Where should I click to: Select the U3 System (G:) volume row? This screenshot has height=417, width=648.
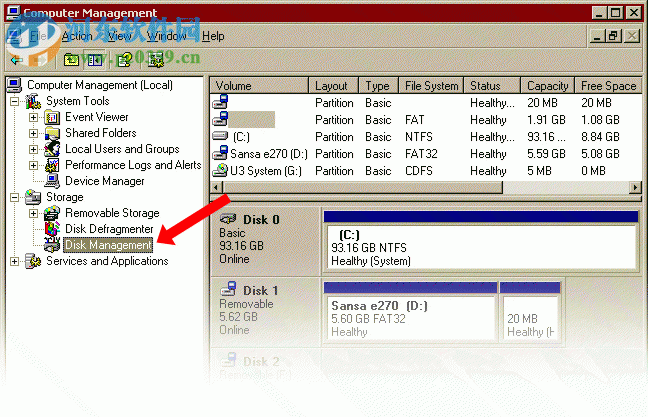pyautogui.click(x=426, y=171)
